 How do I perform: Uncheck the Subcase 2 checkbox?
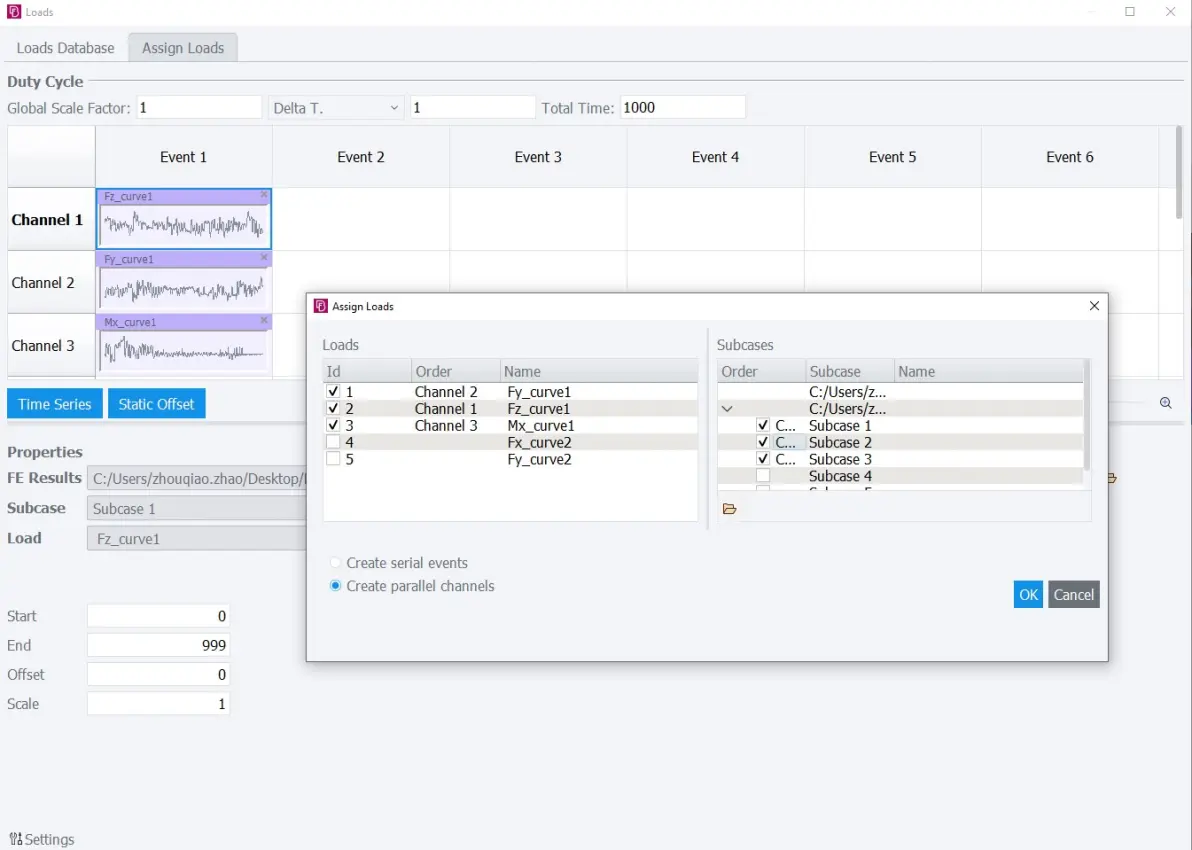click(x=762, y=442)
